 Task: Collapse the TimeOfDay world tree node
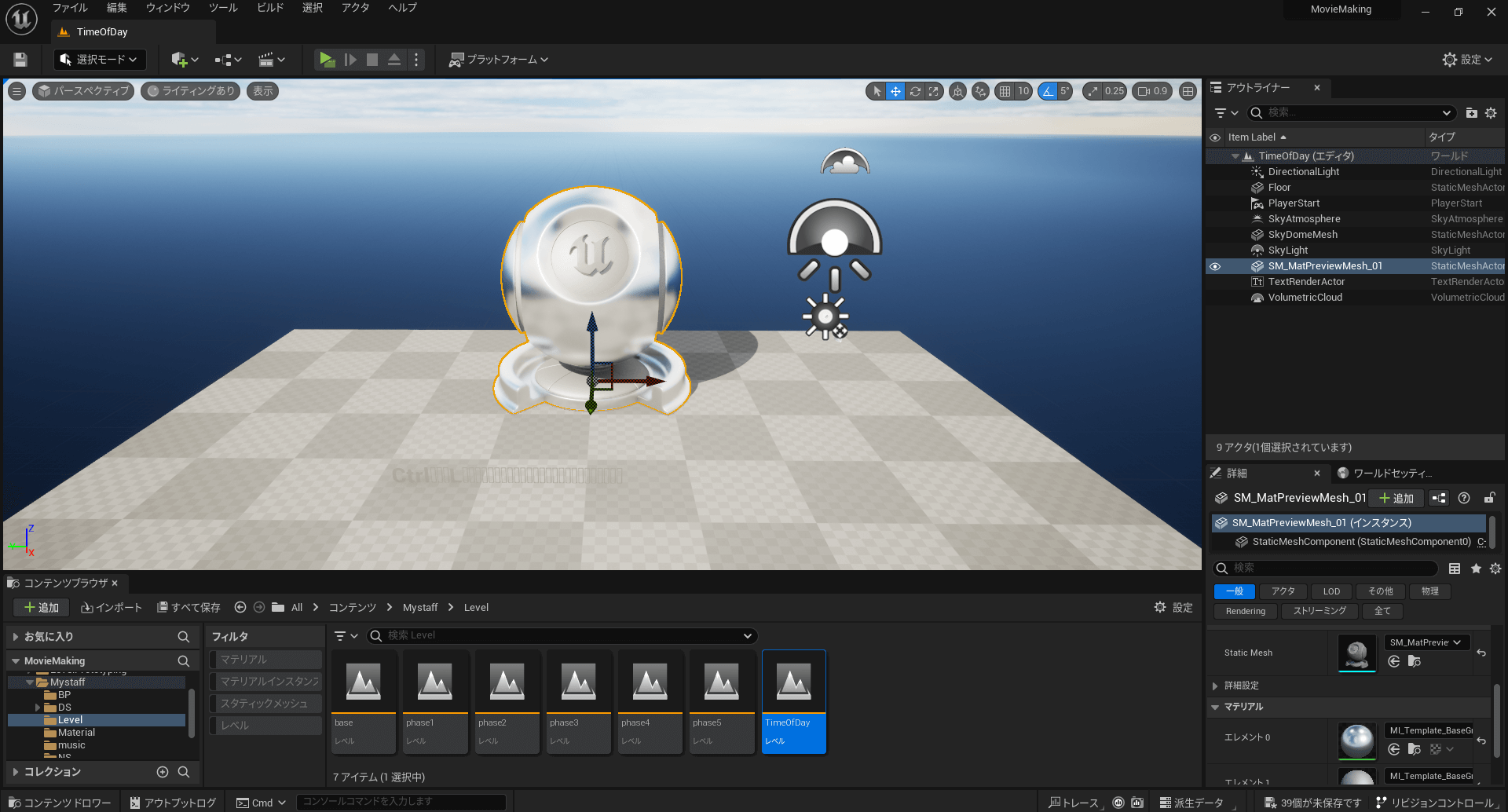[x=1235, y=156]
